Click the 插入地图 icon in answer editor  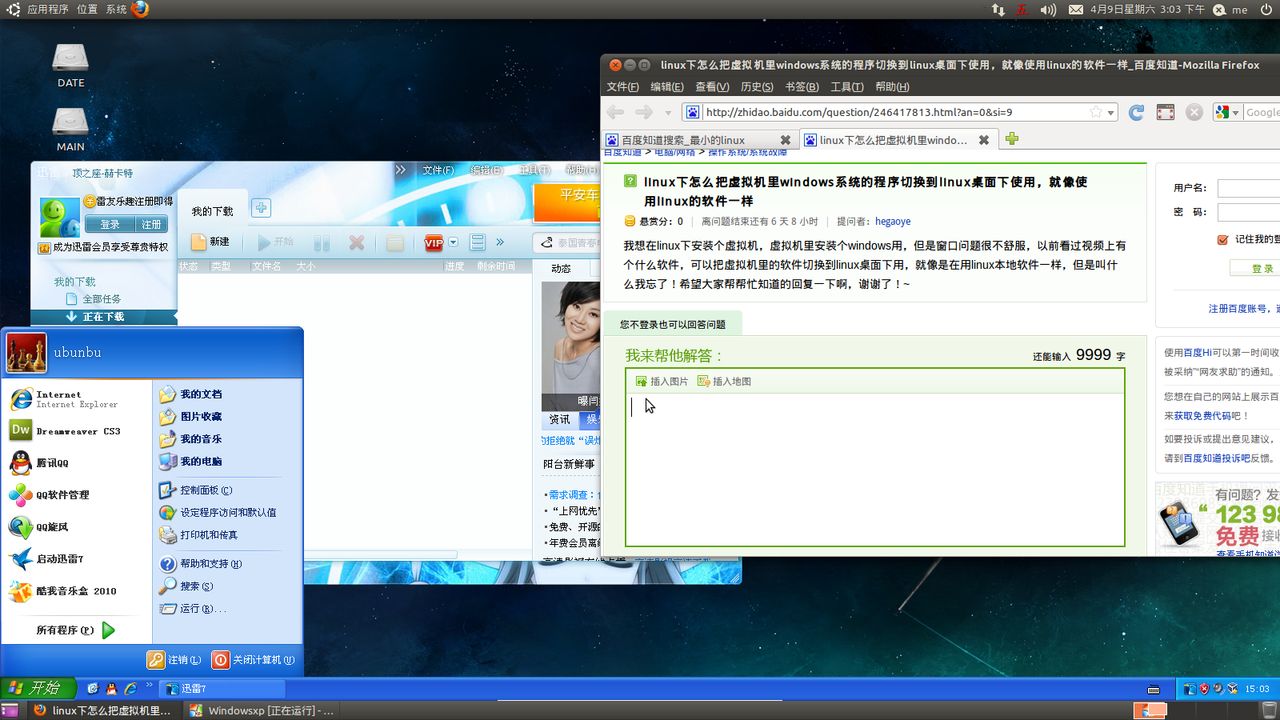tap(703, 381)
